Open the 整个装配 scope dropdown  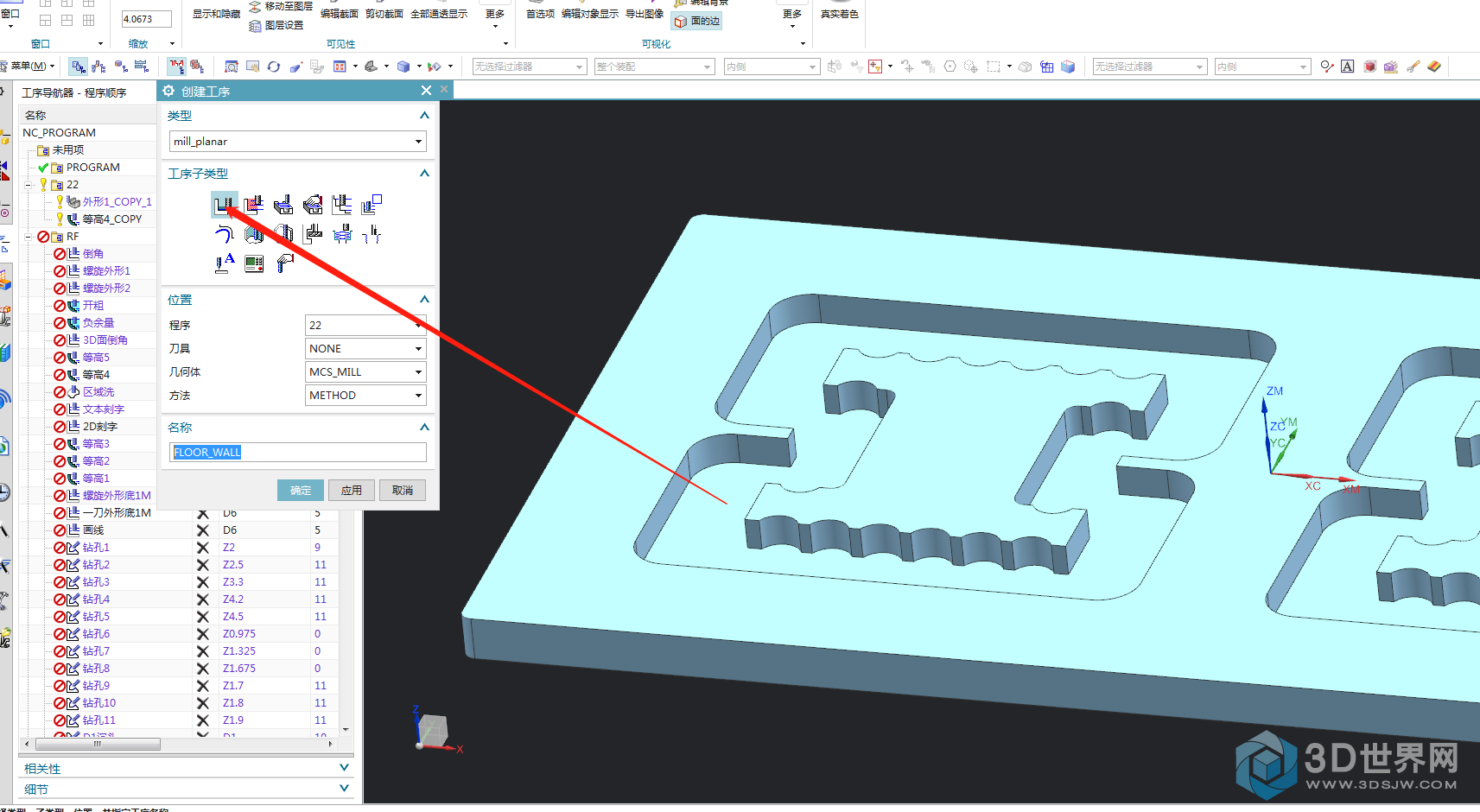coord(654,67)
